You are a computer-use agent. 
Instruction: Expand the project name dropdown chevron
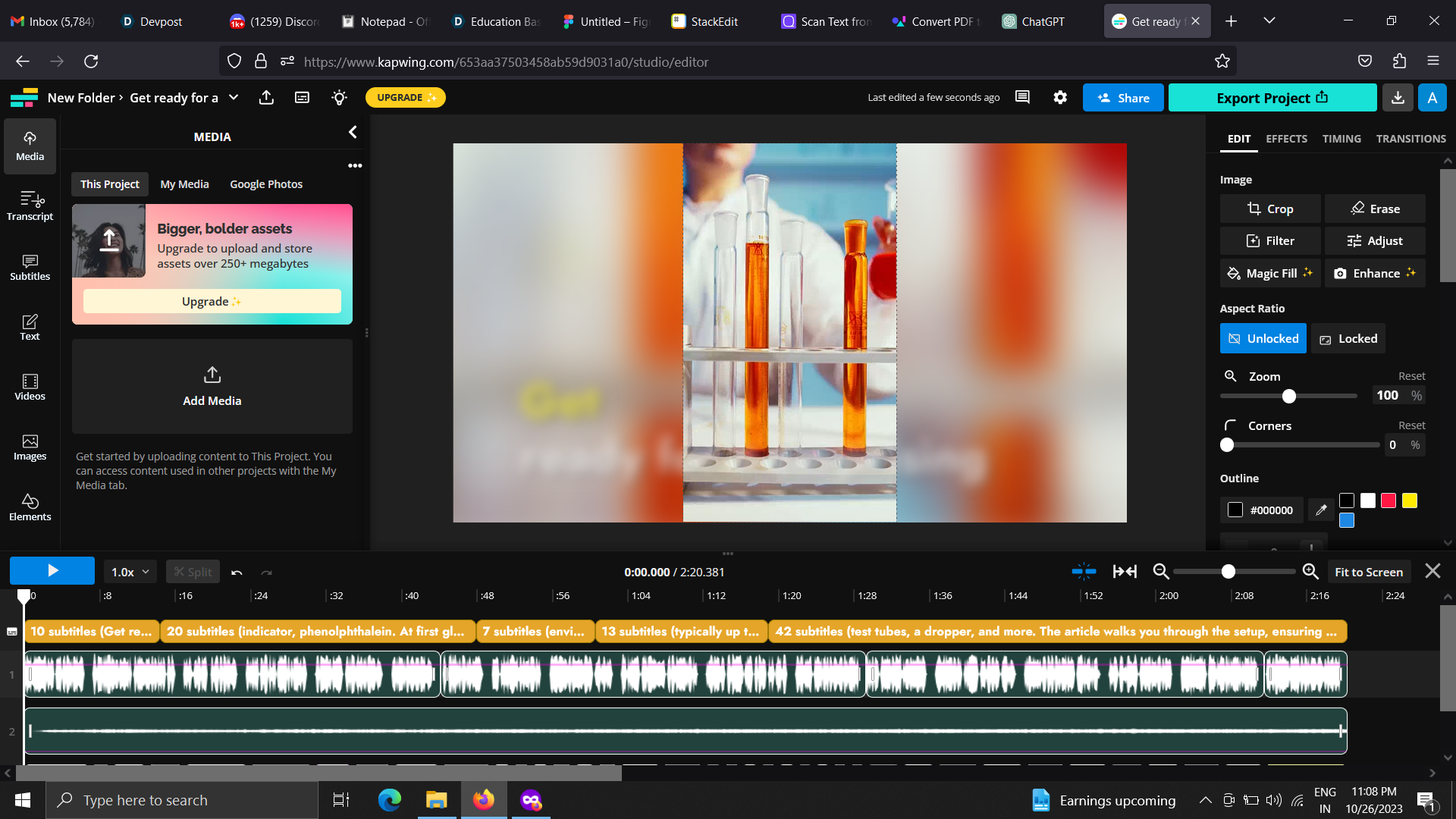pos(234,97)
